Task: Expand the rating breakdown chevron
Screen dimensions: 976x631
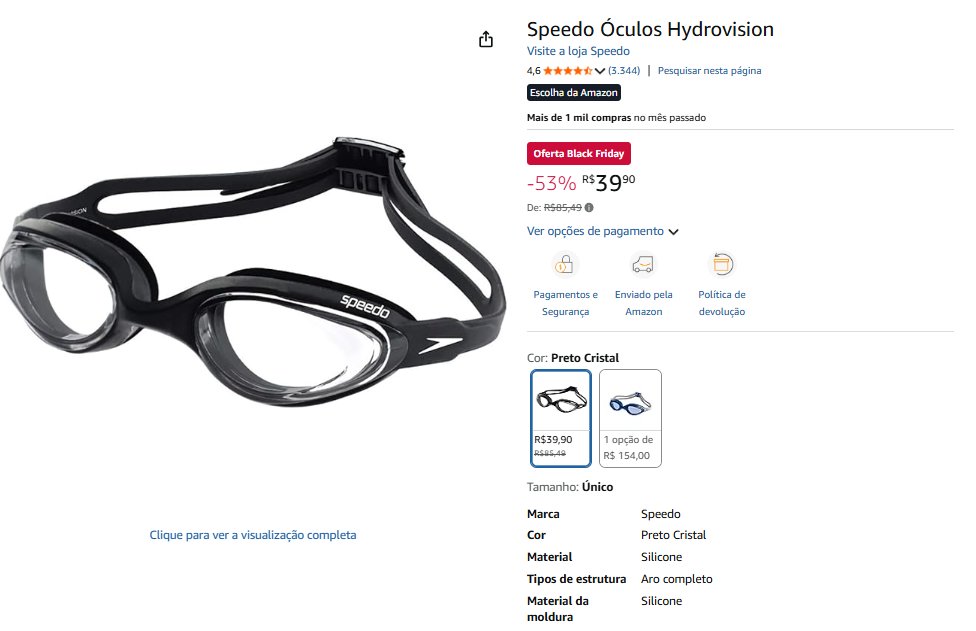Action: pyautogui.click(x=599, y=71)
